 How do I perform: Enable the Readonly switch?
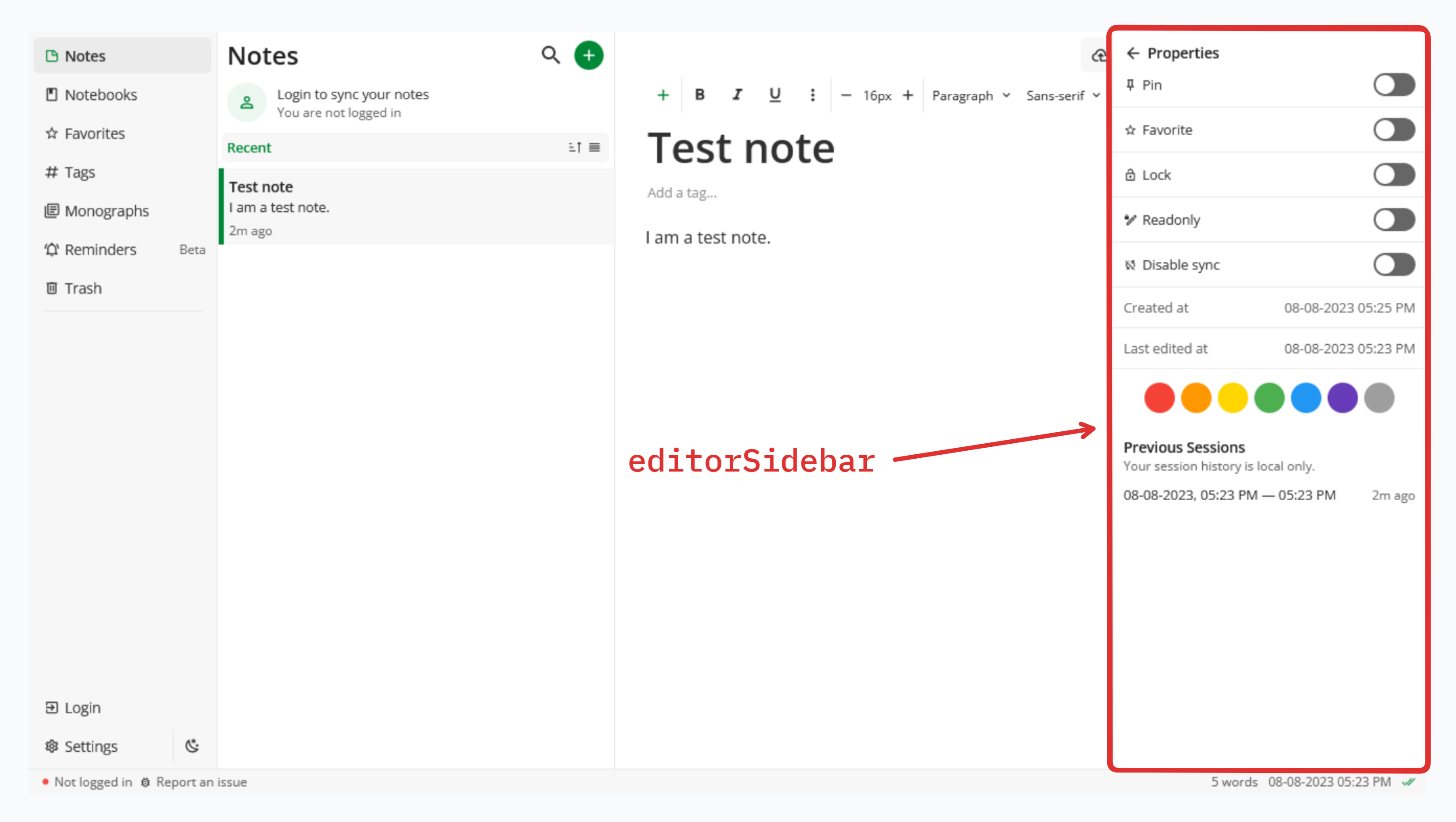1393,220
